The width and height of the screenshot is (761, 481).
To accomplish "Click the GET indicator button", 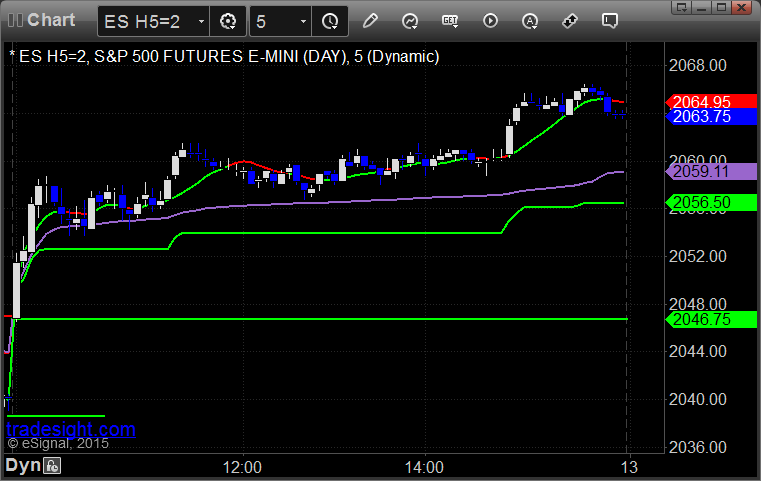I will click(450, 21).
